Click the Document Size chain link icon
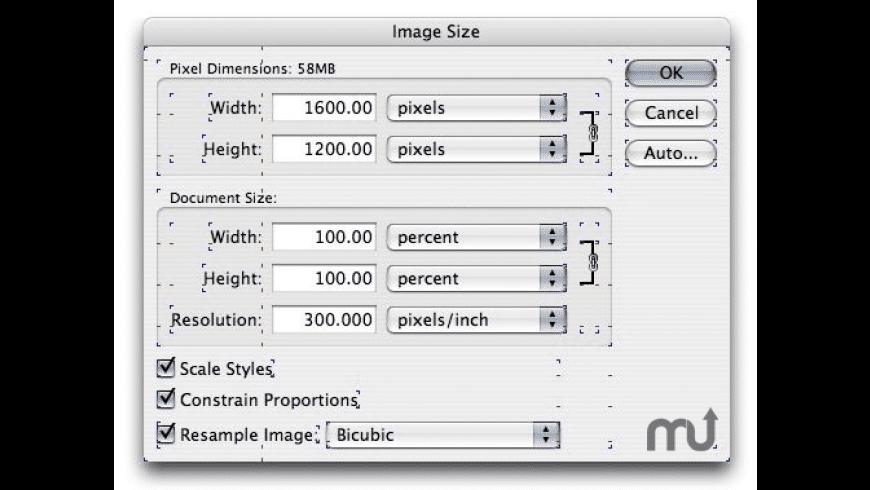870x490 pixels. pos(593,262)
